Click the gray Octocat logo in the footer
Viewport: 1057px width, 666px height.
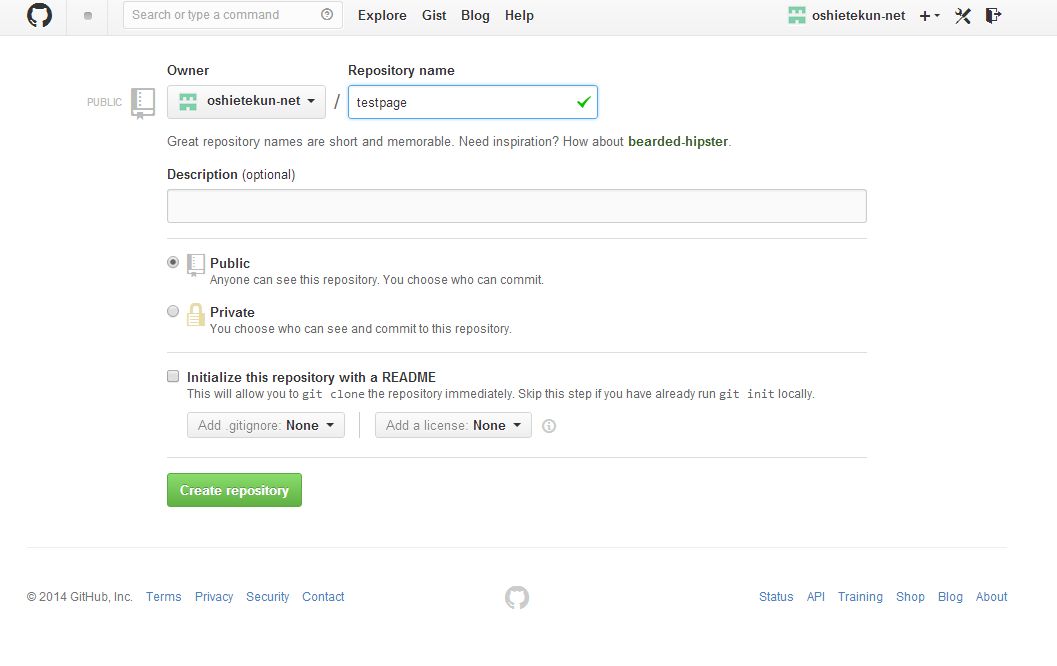517,597
